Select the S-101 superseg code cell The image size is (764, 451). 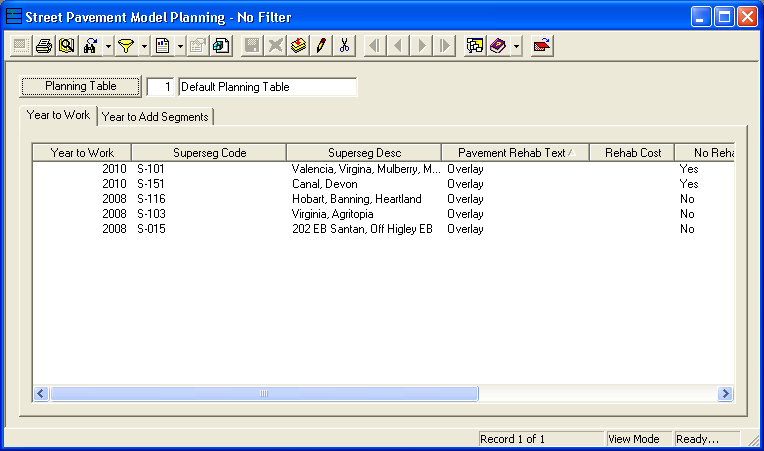click(151, 169)
